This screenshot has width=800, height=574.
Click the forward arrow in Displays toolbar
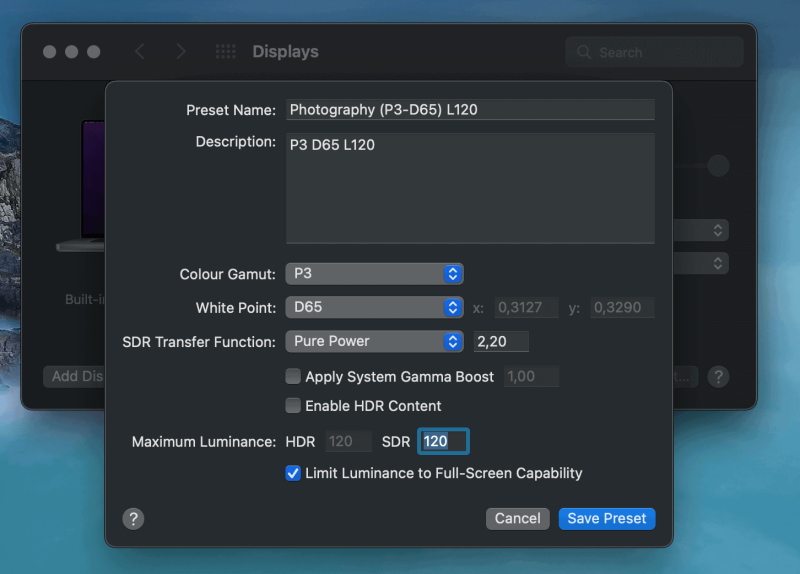coord(180,52)
